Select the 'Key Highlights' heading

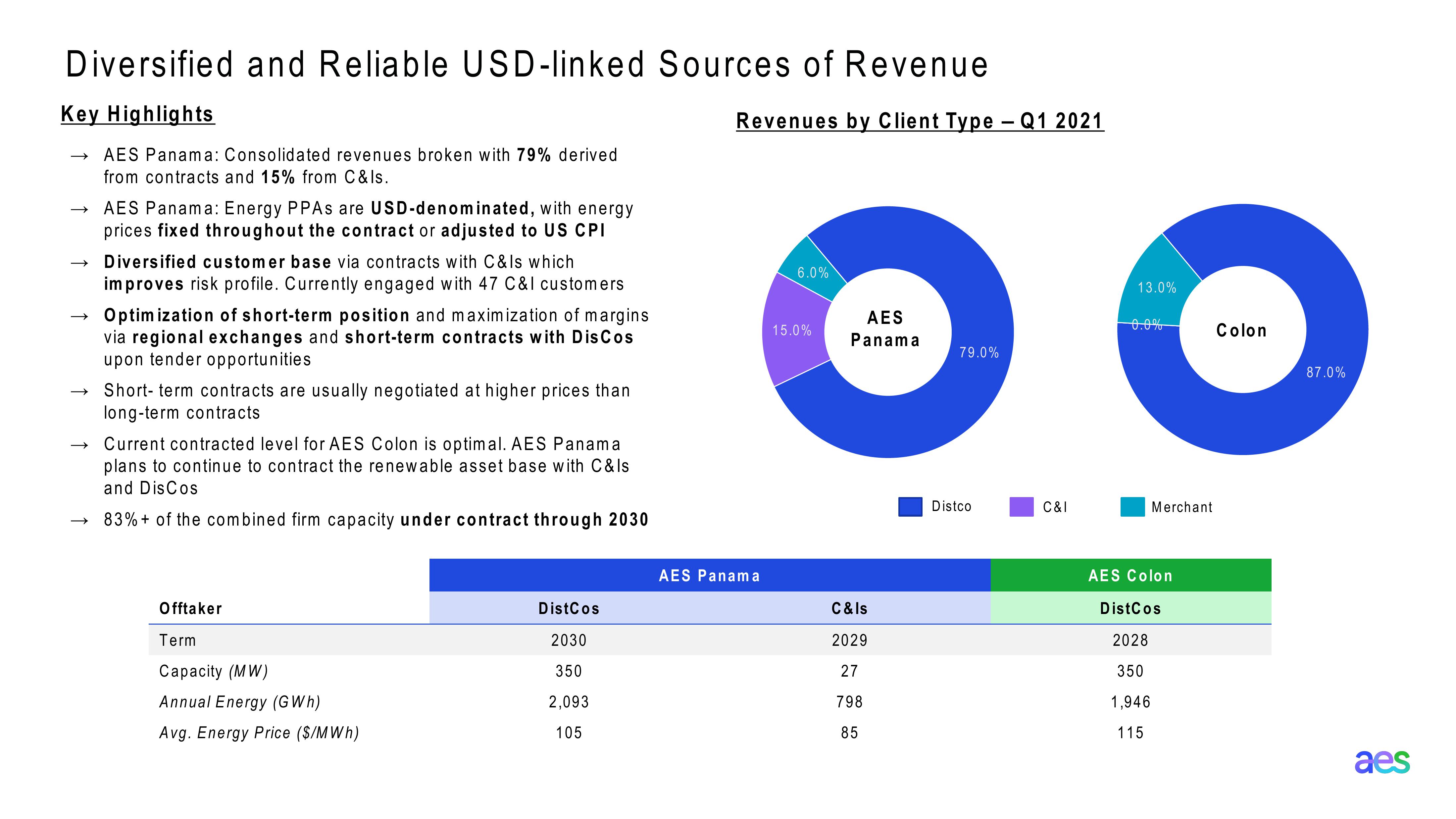coord(137,114)
